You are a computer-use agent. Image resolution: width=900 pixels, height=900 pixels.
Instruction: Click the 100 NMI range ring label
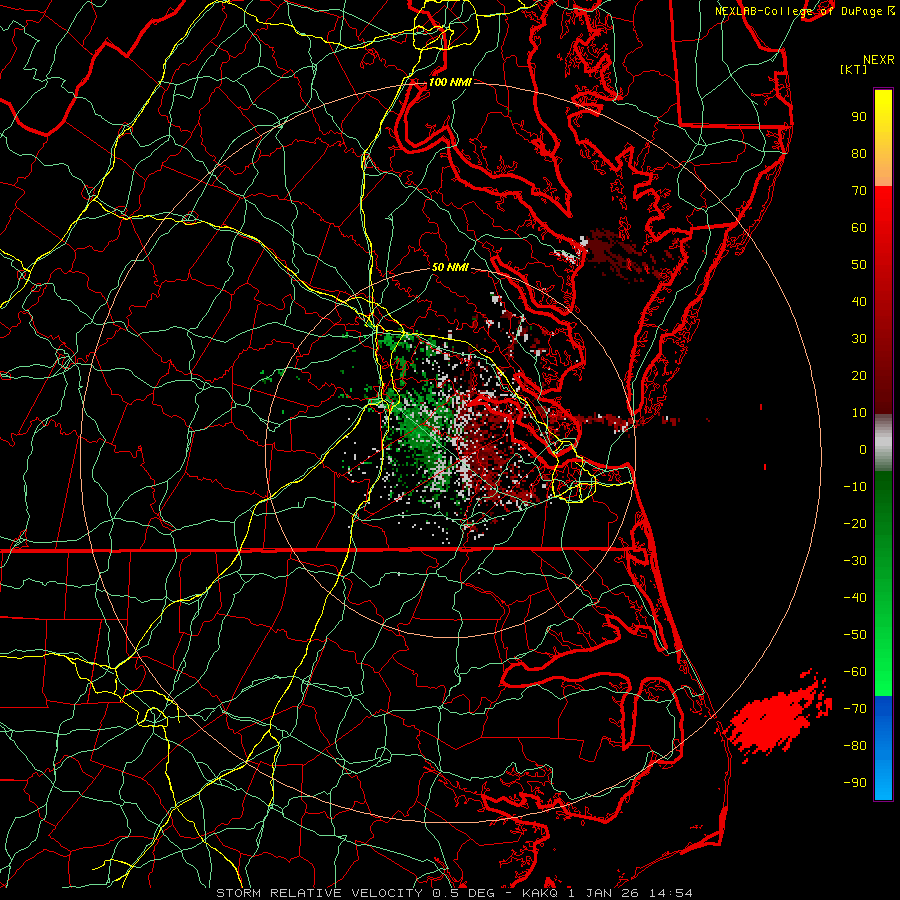450,82
